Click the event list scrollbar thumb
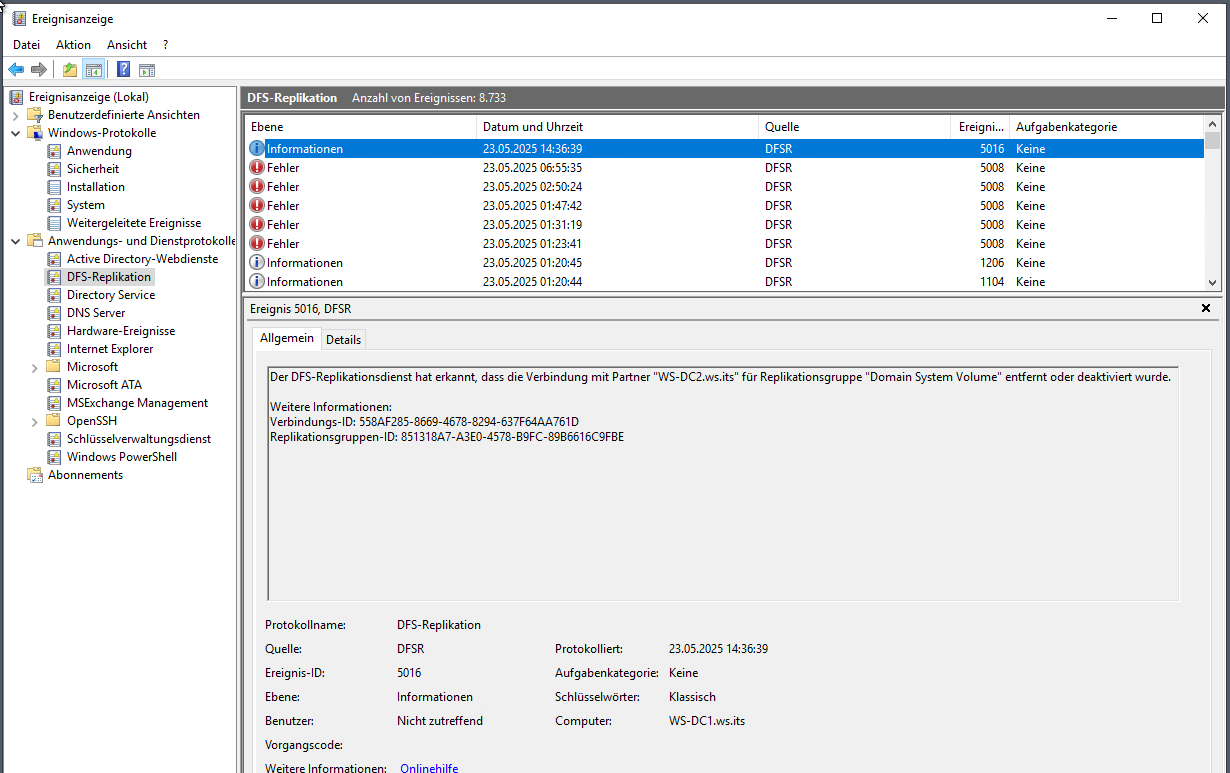This screenshot has width=1230, height=773. (1213, 140)
